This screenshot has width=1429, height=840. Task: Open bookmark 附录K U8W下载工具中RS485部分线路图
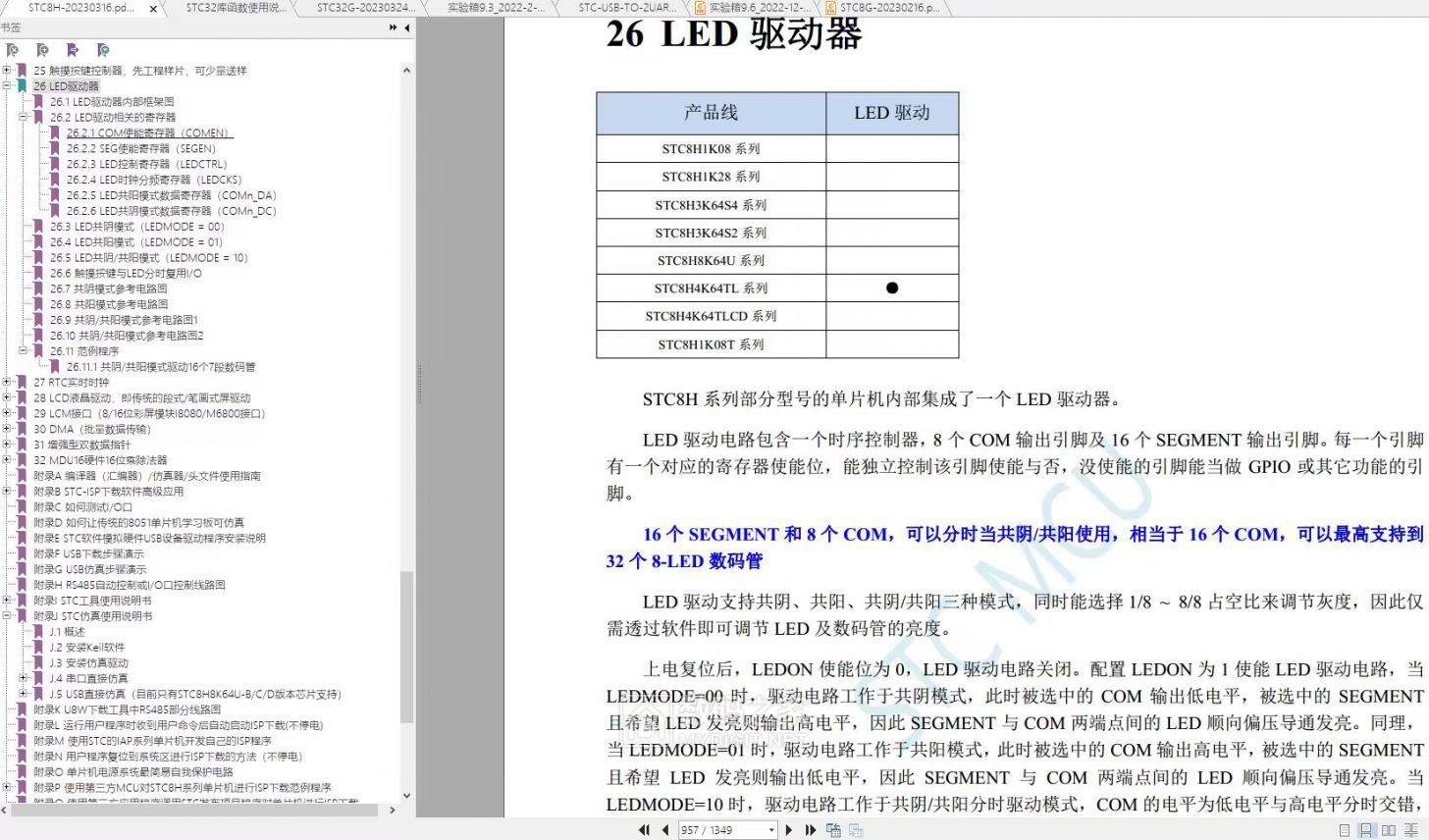point(127,709)
